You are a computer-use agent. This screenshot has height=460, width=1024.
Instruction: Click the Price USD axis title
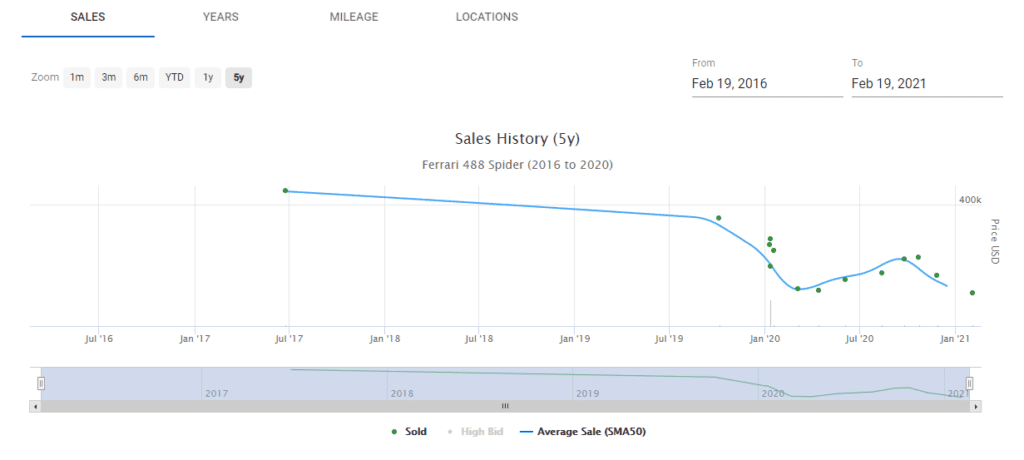coord(995,241)
